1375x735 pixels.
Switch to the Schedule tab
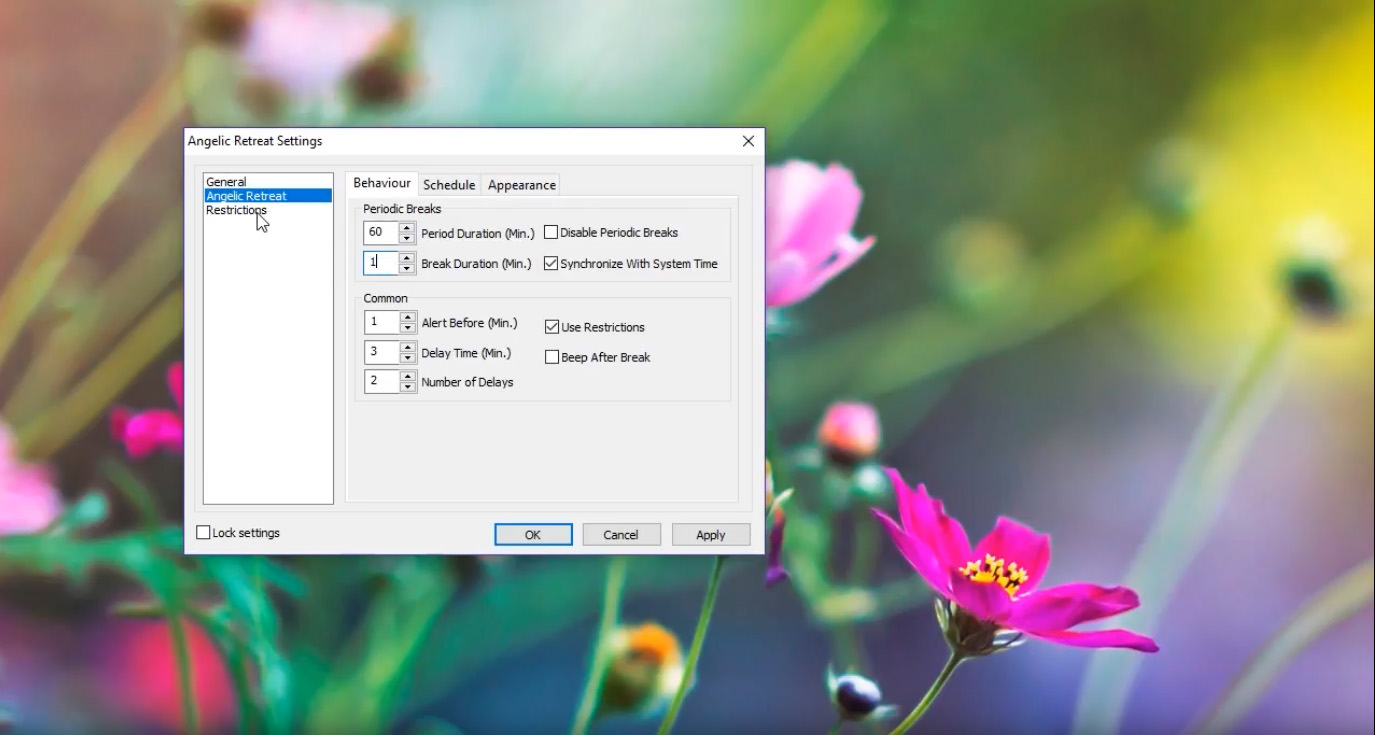[449, 185]
